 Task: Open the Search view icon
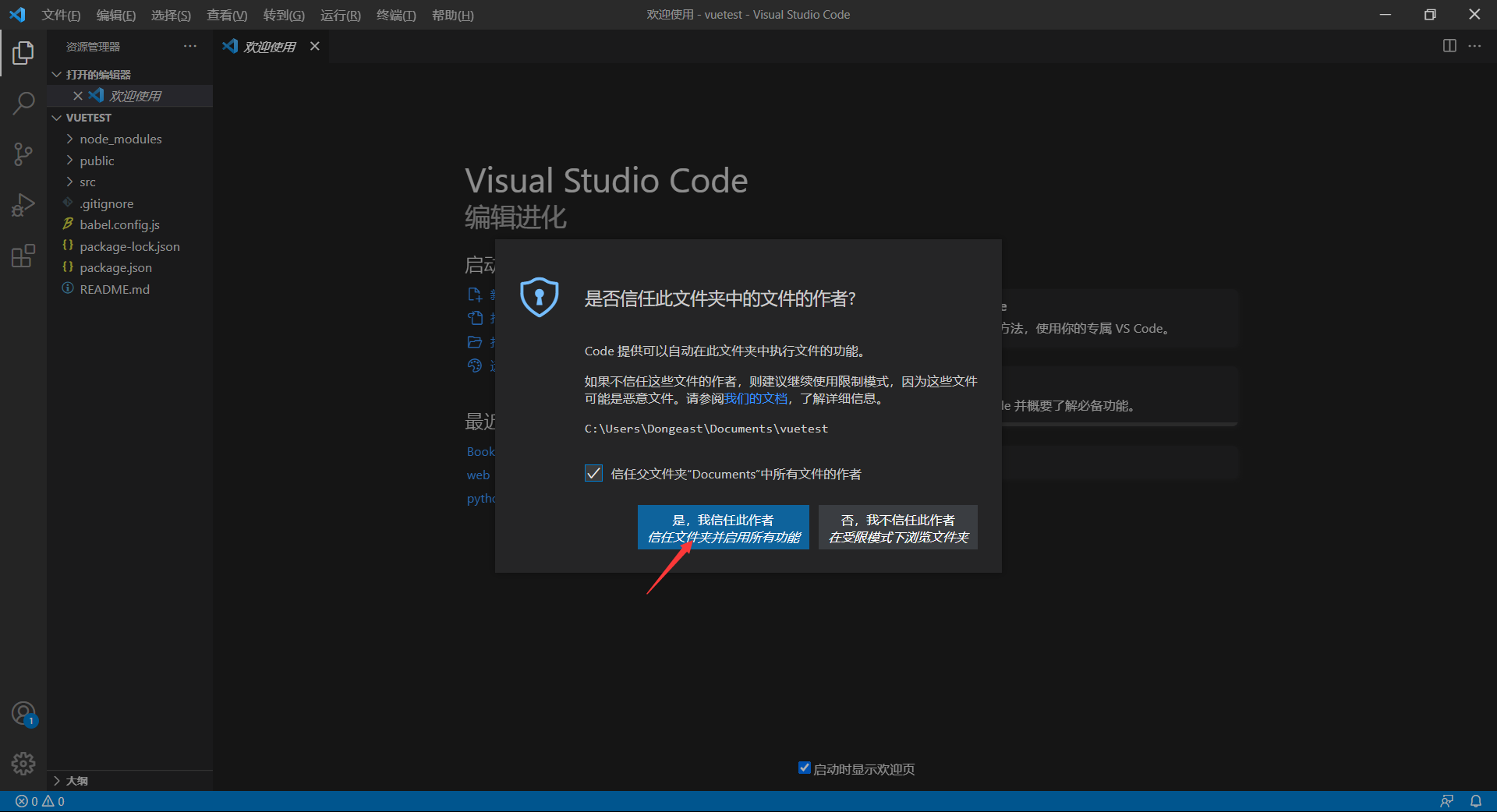coord(23,104)
